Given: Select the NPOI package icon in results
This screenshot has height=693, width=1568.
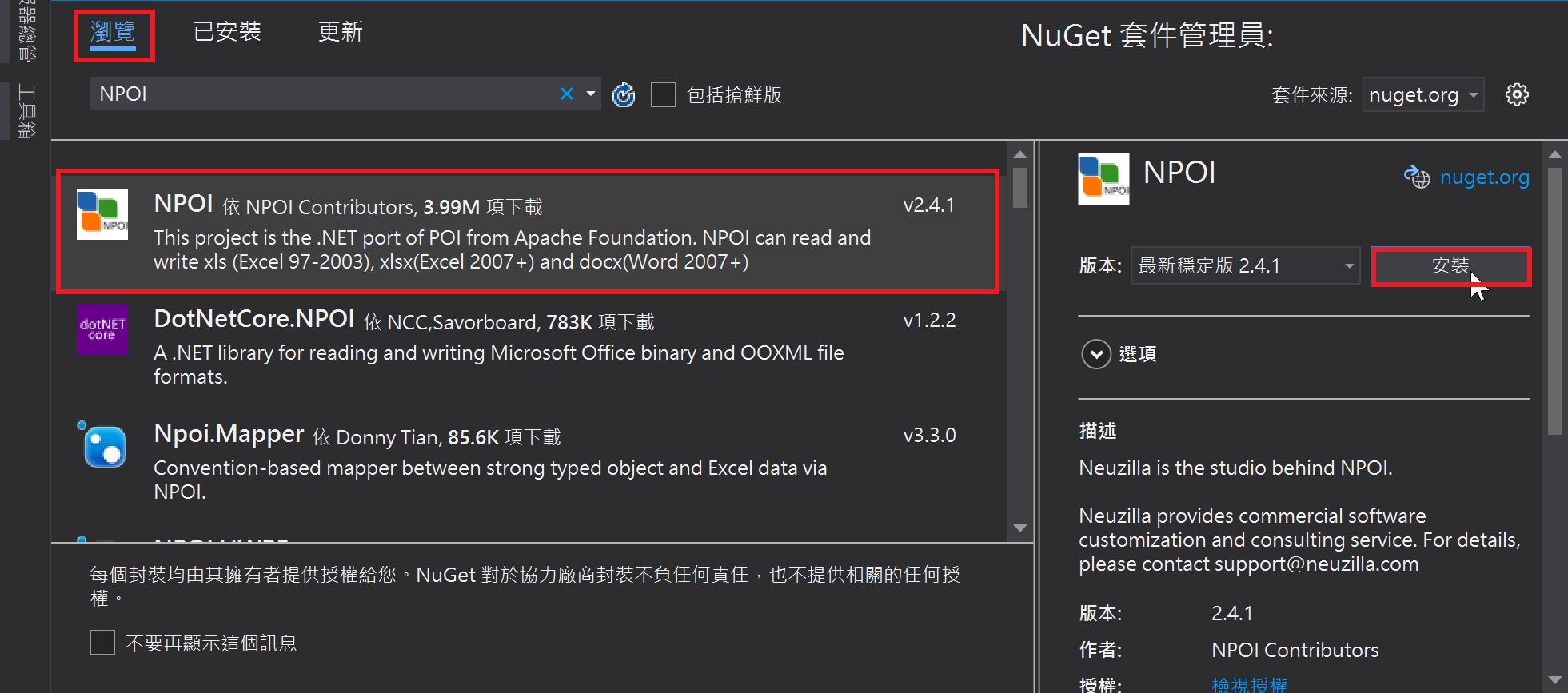Looking at the screenshot, I should (x=102, y=214).
